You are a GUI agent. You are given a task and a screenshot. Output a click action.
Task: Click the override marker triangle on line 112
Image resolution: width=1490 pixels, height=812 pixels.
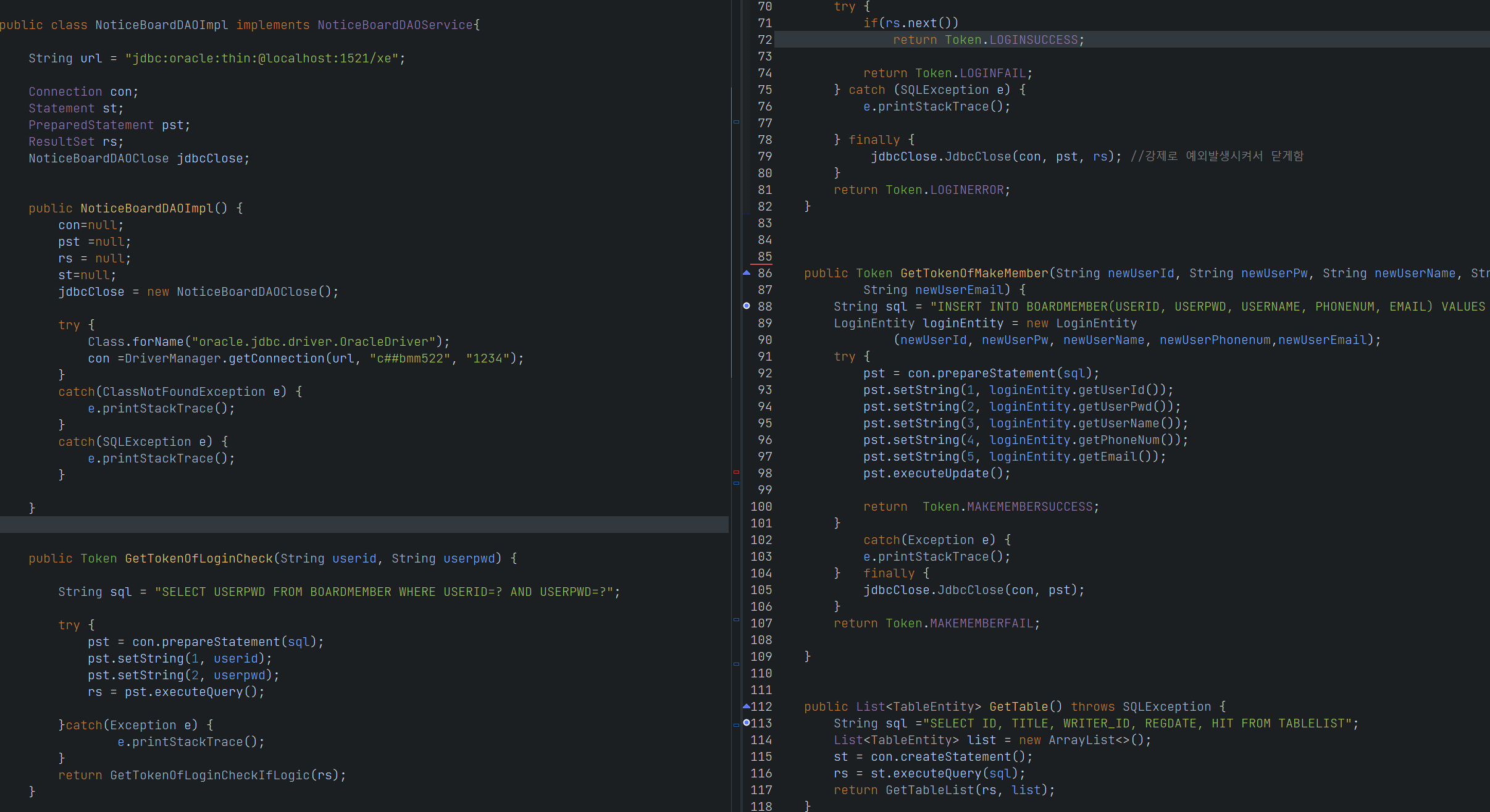[747, 706]
